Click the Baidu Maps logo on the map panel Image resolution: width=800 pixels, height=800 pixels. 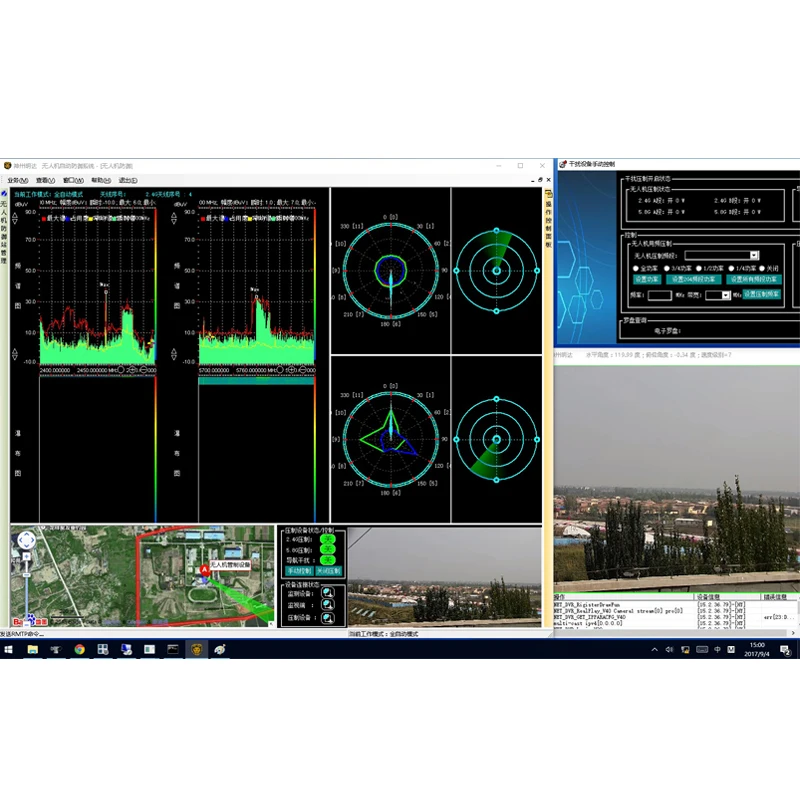(x=24, y=620)
